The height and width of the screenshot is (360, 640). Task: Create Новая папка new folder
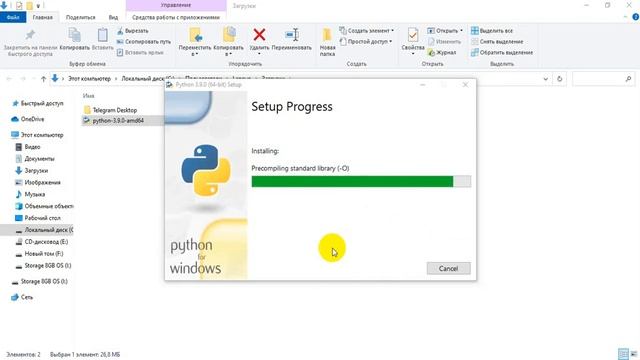[327, 42]
